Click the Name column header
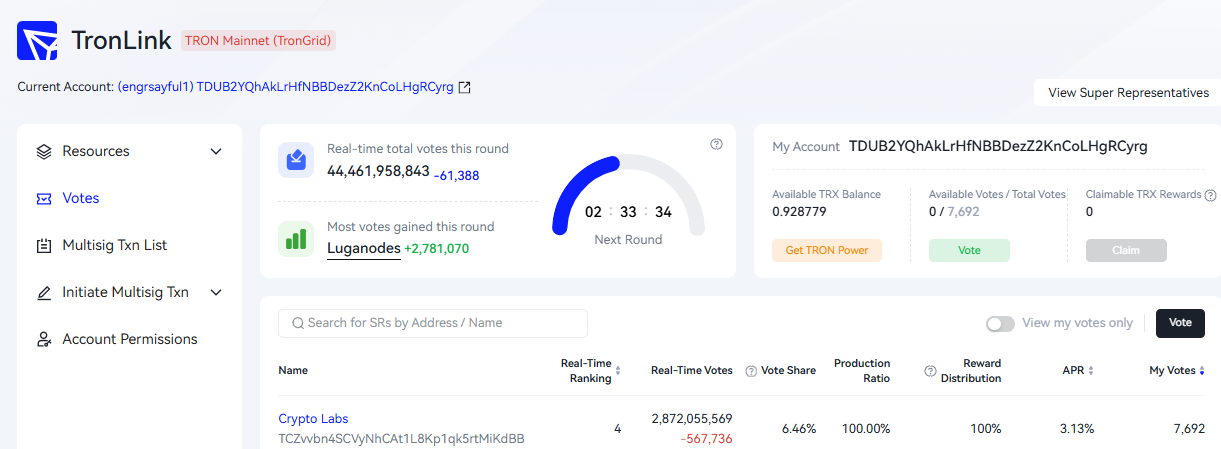Viewport: 1221px width, 449px height. (293, 371)
